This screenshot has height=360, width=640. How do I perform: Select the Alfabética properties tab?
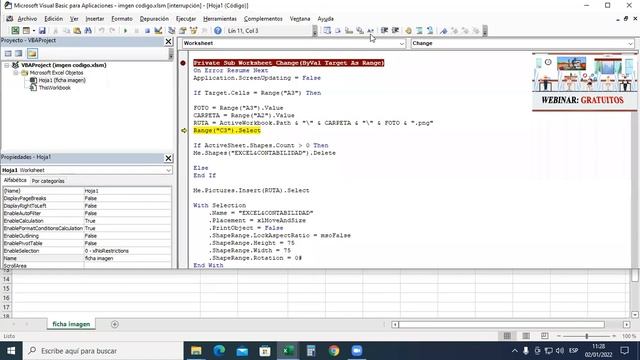point(15,180)
